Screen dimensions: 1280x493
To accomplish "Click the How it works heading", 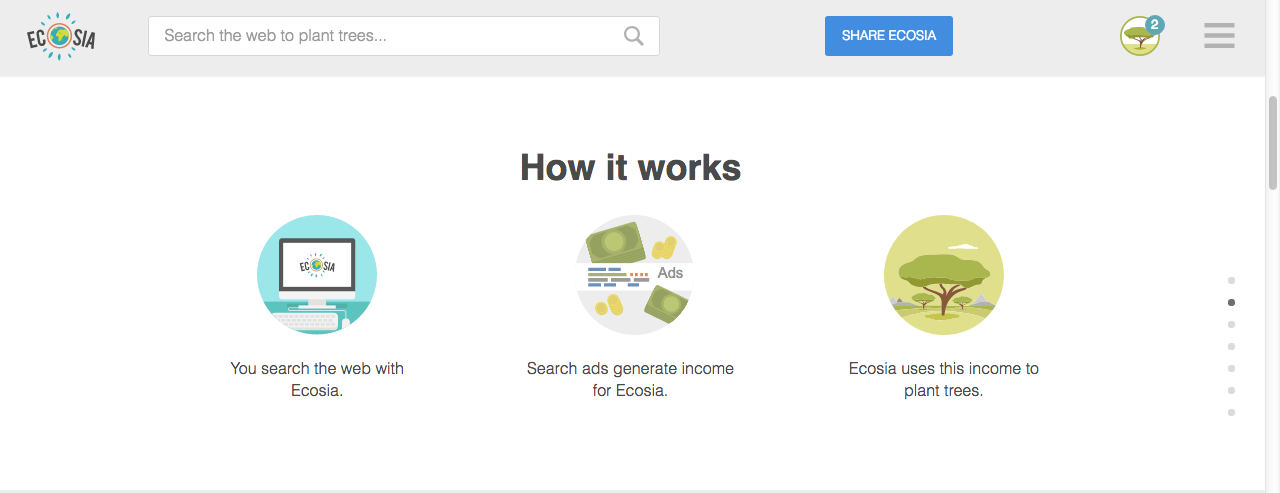I will coord(630,167).
